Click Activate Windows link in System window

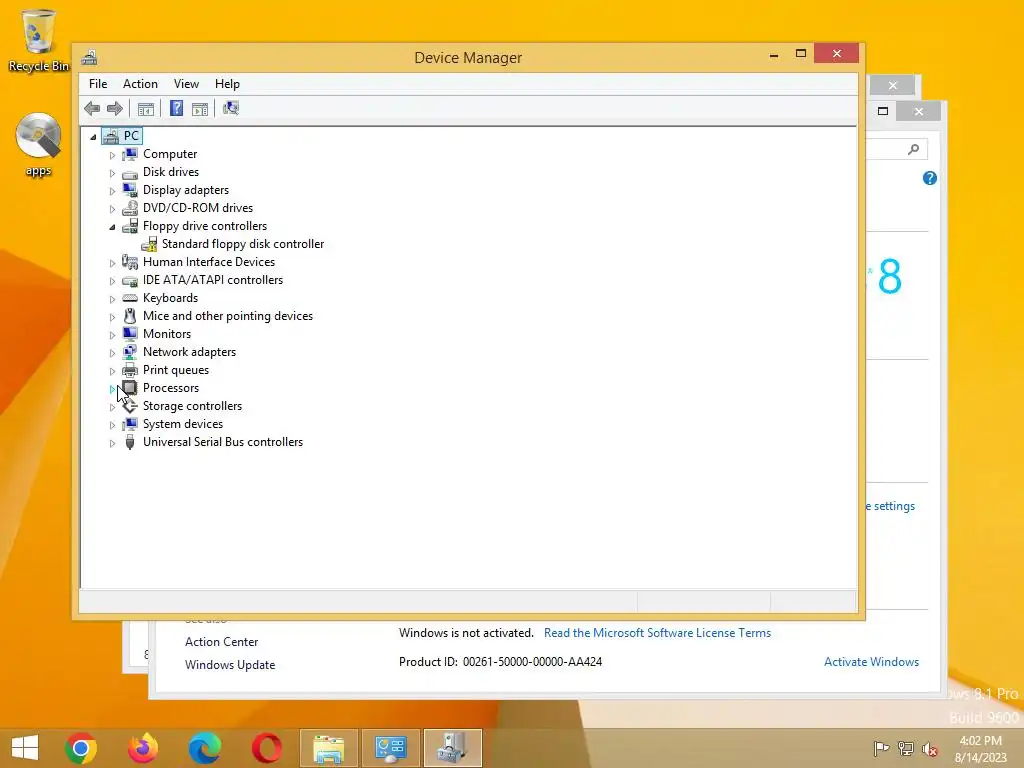871,662
